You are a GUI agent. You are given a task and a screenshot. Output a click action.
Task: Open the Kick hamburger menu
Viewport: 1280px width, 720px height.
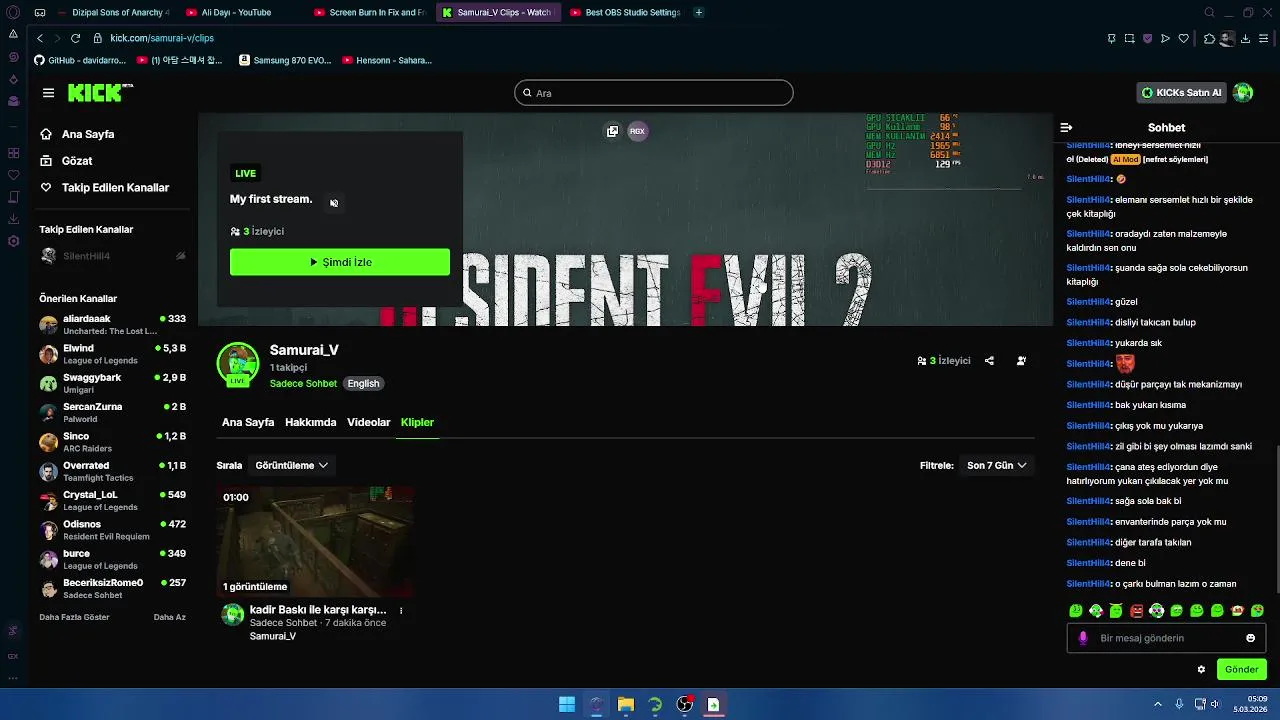point(48,93)
